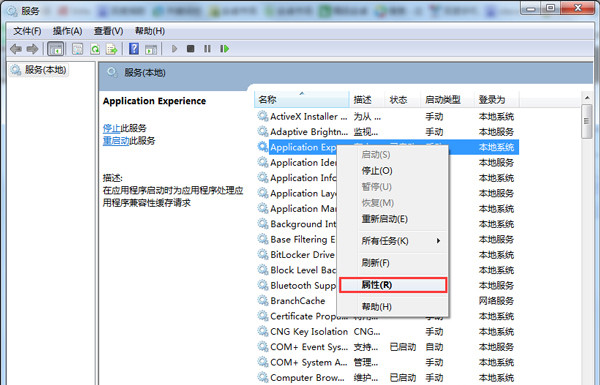Select the BranchCache service name

(x=298, y=301)
